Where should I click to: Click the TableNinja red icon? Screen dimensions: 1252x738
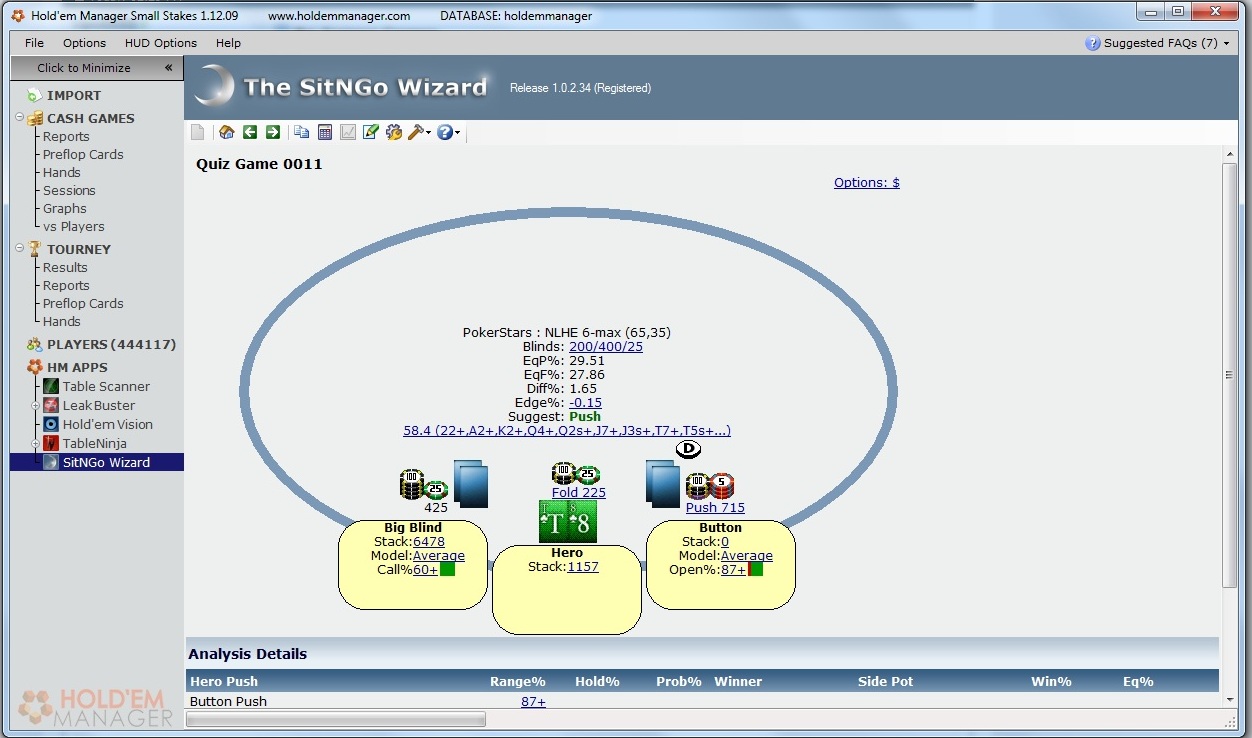(x=51, y=443)
